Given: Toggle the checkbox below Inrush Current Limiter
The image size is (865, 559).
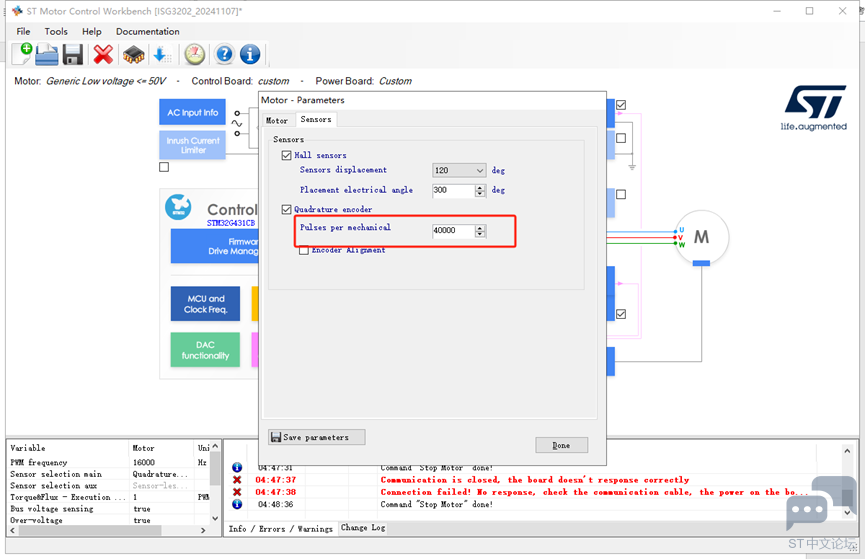Looking at the screenshot, I should 164,167.
